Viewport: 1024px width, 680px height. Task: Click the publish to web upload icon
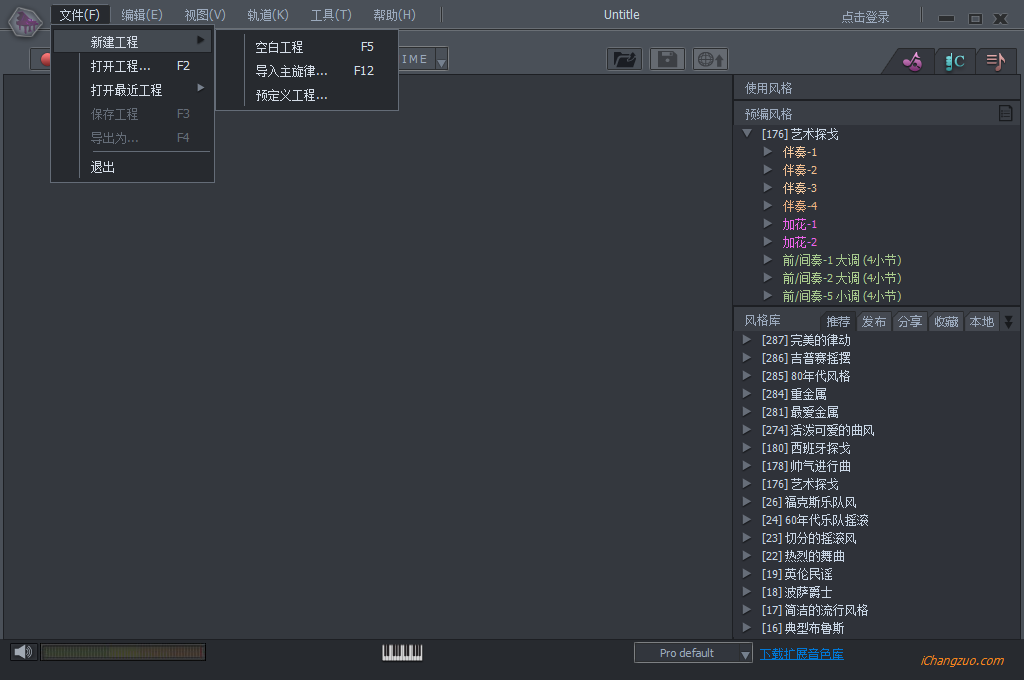pos(709,59)
